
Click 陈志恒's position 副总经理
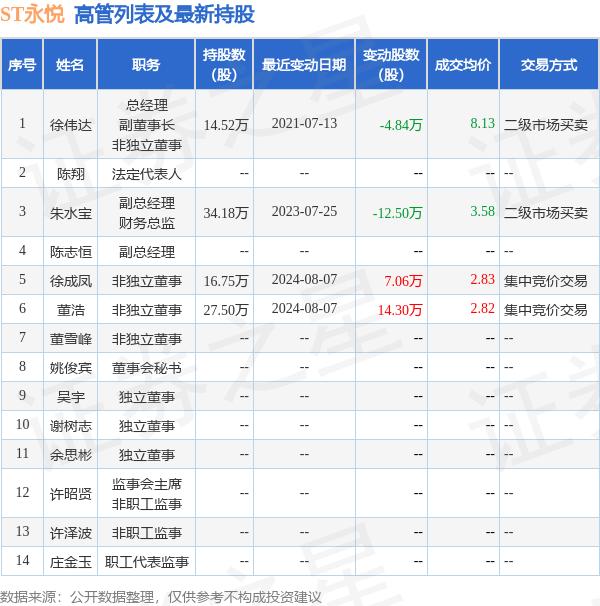[x=147, y=252]
